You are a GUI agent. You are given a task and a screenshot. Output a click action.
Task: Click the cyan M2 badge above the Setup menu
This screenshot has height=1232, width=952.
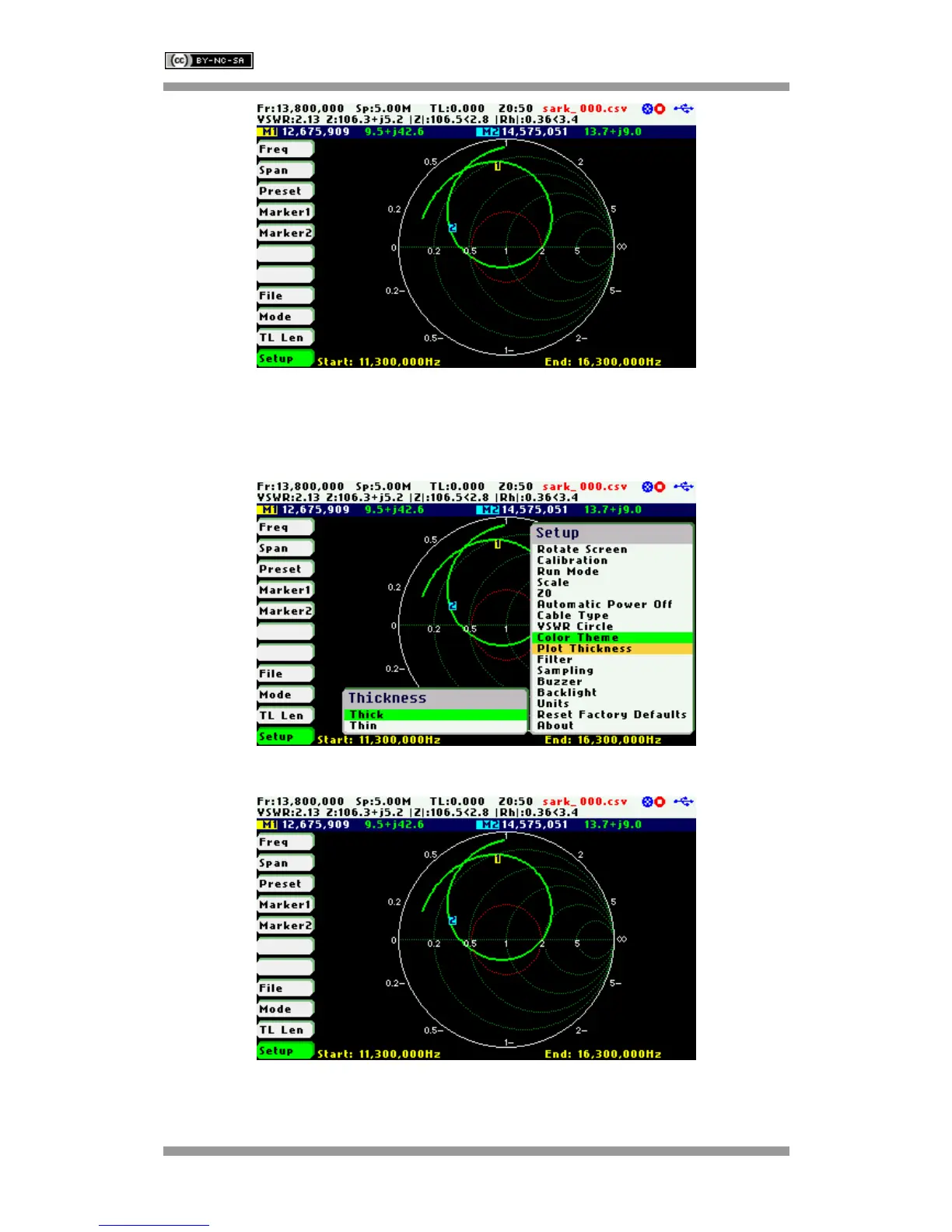pyautogui.click(x=488, y=510)
